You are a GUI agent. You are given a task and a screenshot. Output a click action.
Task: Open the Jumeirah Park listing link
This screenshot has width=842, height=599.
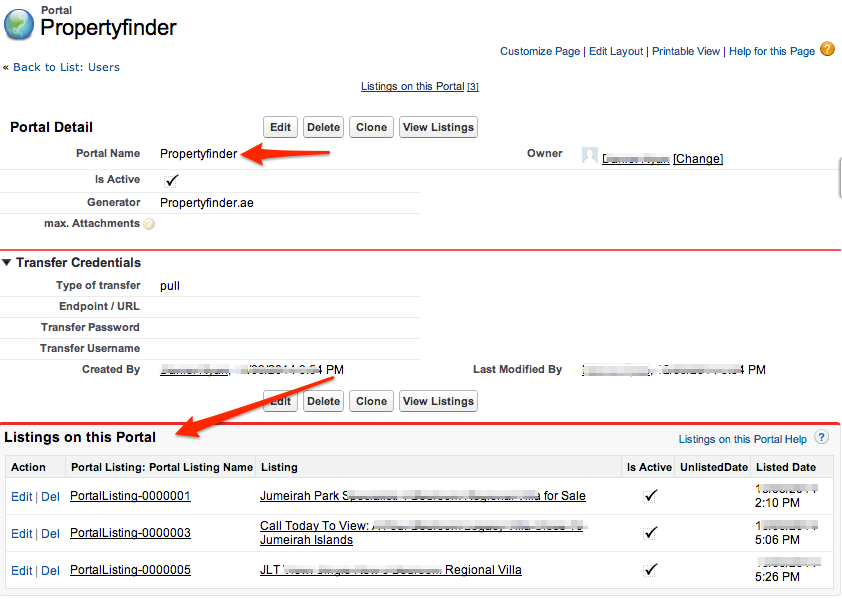423,496
